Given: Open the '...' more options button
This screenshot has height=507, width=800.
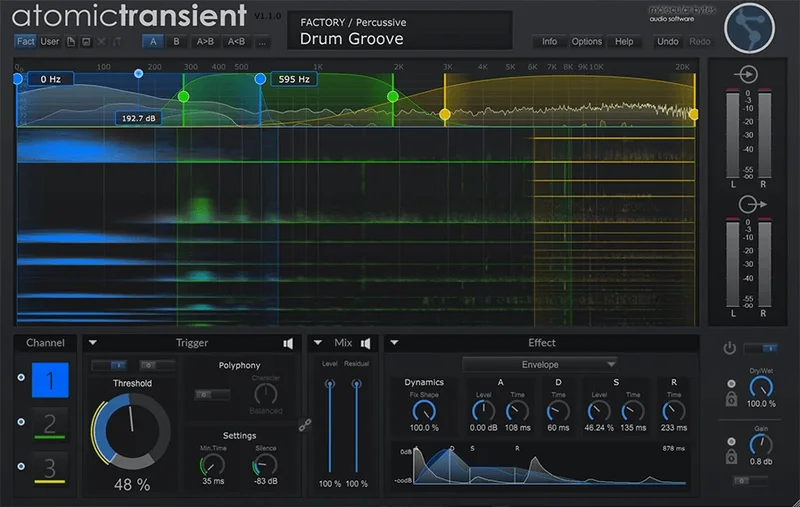Looking at the screenshot, I should pos(262,42).
